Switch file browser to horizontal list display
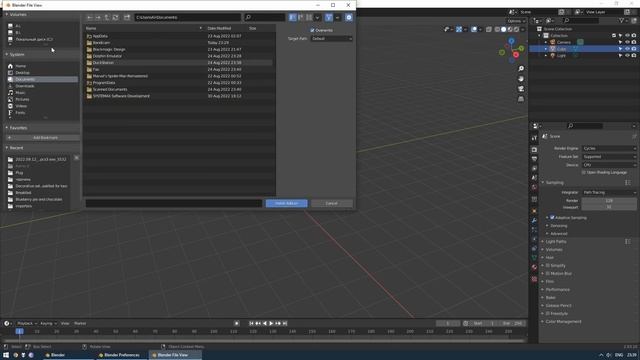Image resolution: width=640 pixels, height=360 pixels. click(301, 18)
